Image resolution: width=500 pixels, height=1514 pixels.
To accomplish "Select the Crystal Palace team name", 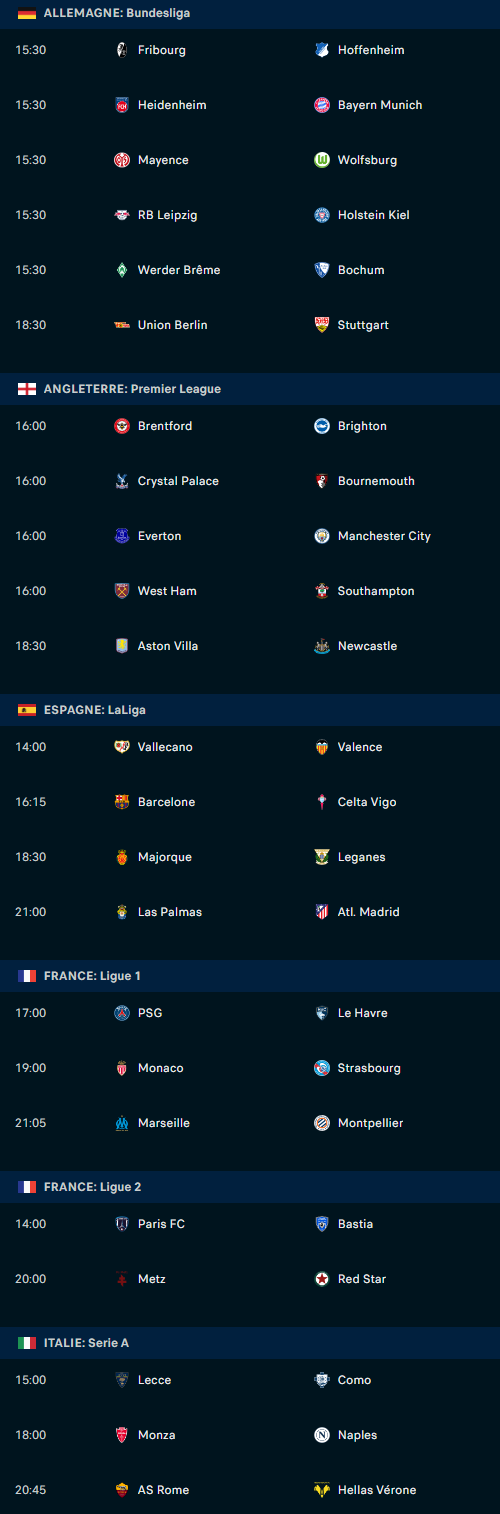I will point(178,481).
